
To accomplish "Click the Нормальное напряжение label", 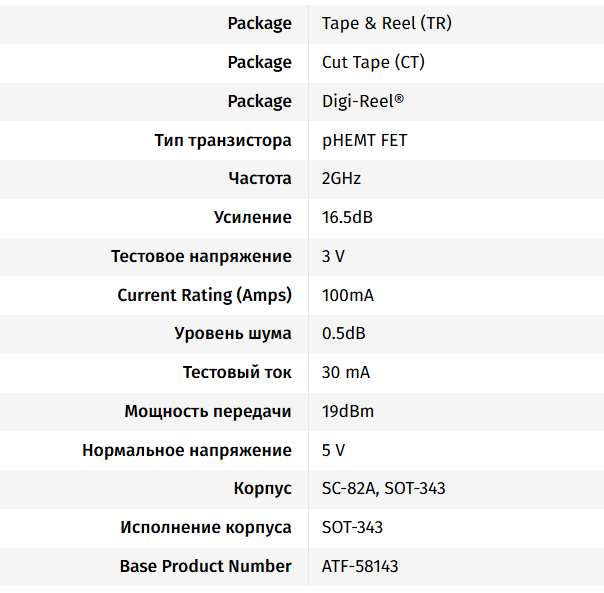I will coord(187,450).
